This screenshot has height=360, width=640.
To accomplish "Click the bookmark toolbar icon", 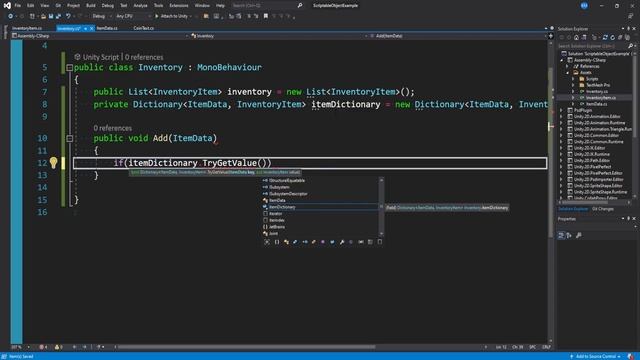I will coord(266,16).
